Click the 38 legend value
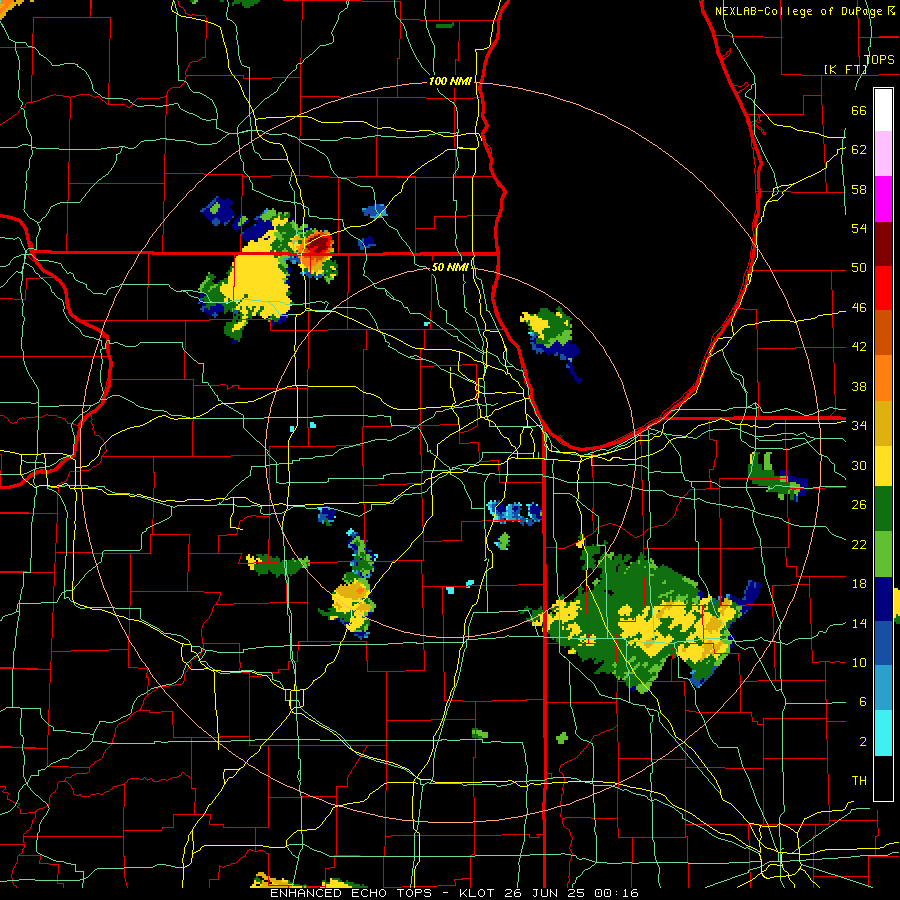Image resolution: width=900 pixels, height=900 pixels. pyautogui.click(x=859, y=386)
